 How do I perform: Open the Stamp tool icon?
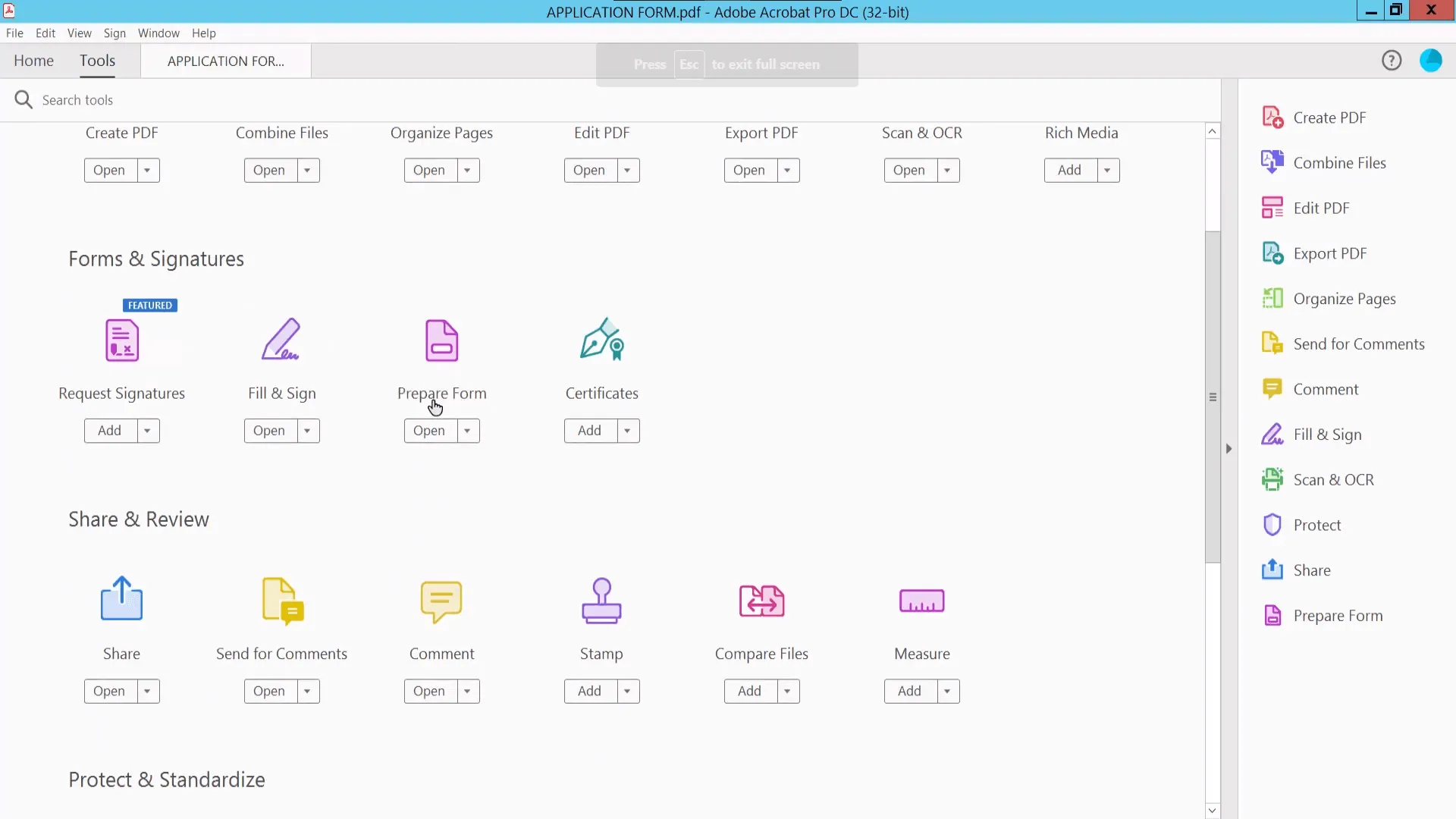(601, 601)
